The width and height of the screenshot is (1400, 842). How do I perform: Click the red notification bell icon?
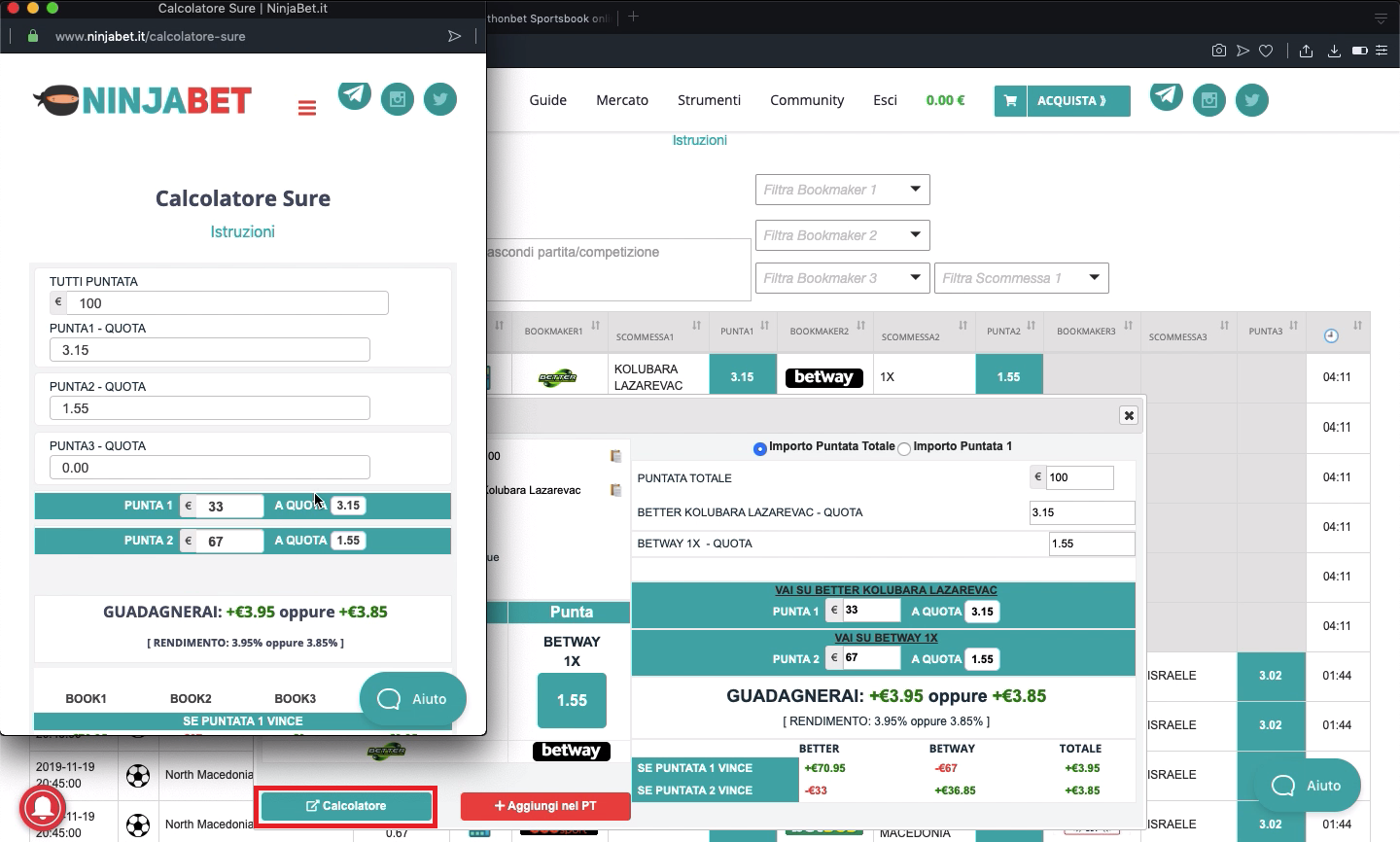click(x=43, y=808)
